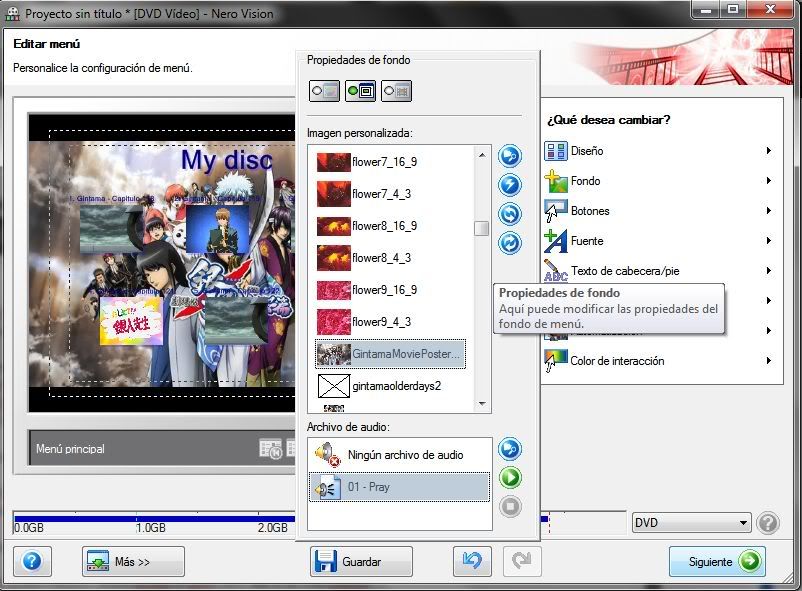Select 'Ningún archivo de audio' option
802x591 pixels.
tap(399, 454)
